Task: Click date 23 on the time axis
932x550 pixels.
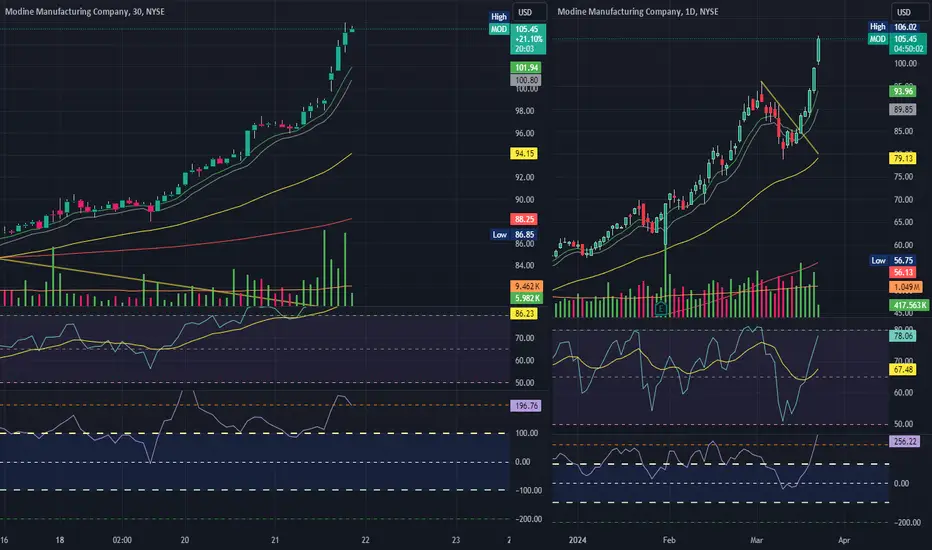Action: coord(456,540)
